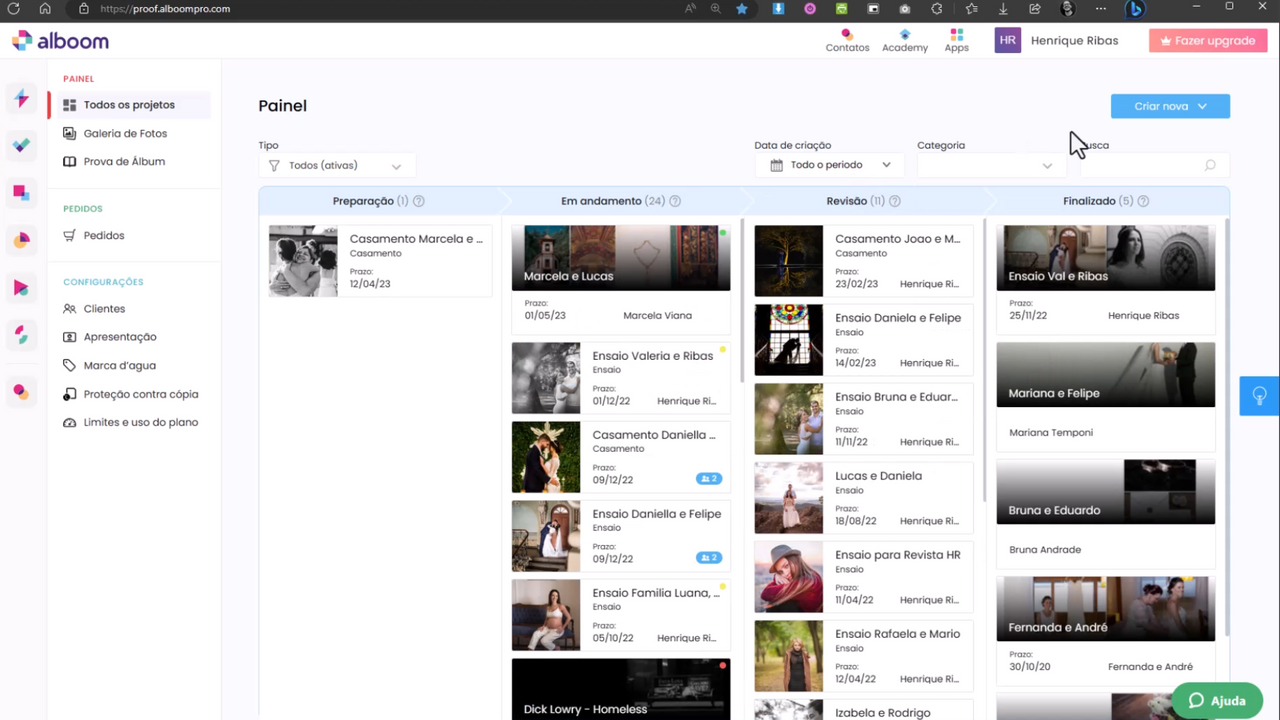Open the Apps grid icon

click(956, 35)
